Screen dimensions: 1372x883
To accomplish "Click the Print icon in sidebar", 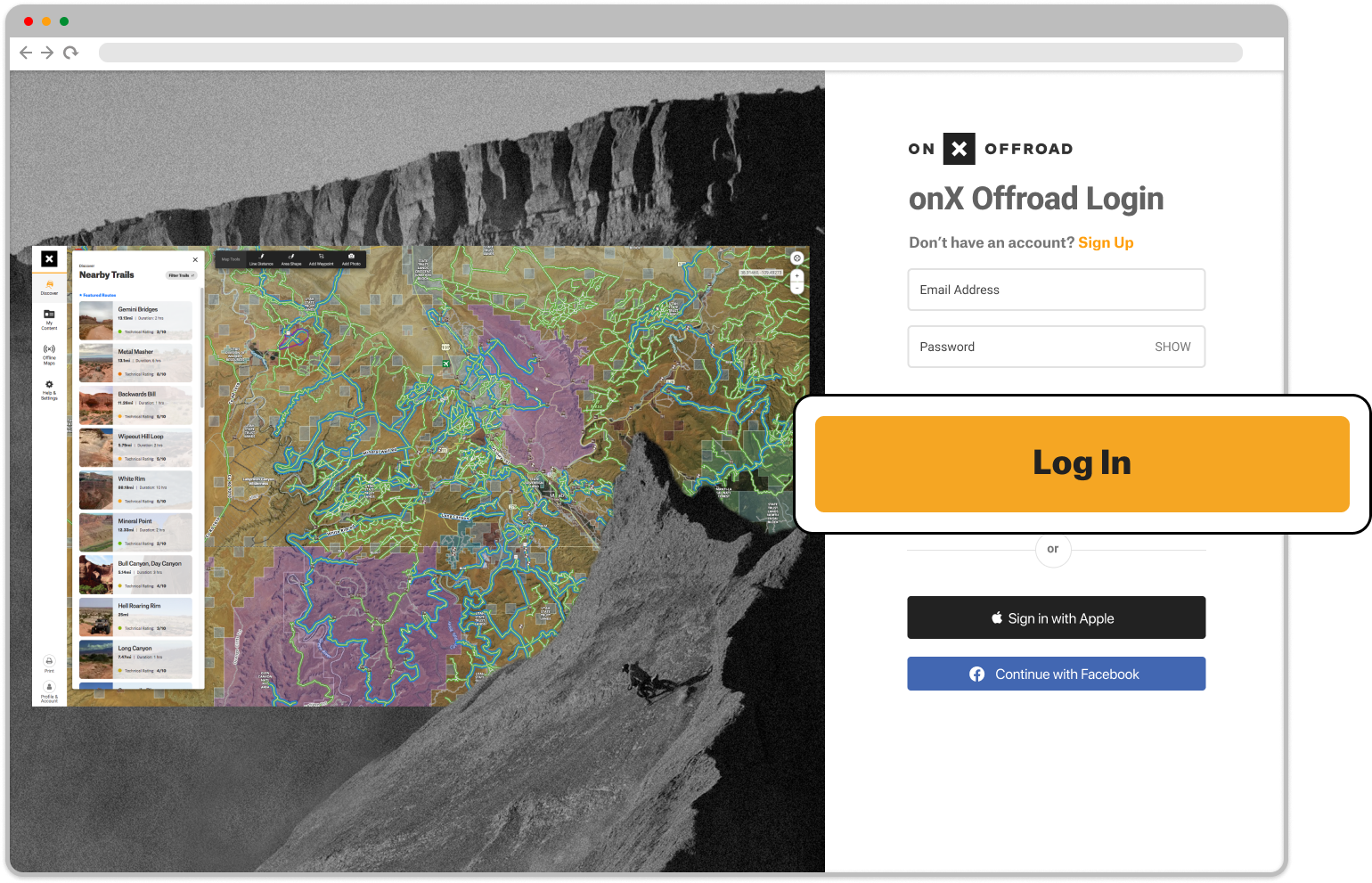I will (49, 663).
